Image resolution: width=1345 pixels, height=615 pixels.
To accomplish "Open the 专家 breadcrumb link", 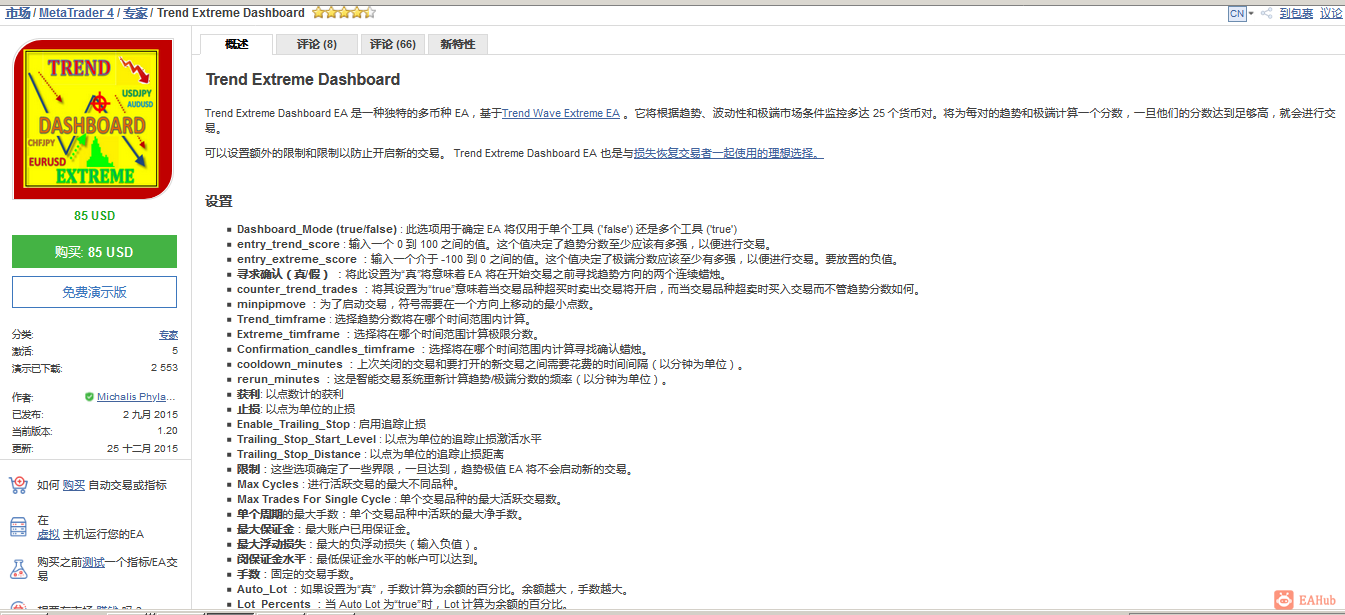I will 135,13.
